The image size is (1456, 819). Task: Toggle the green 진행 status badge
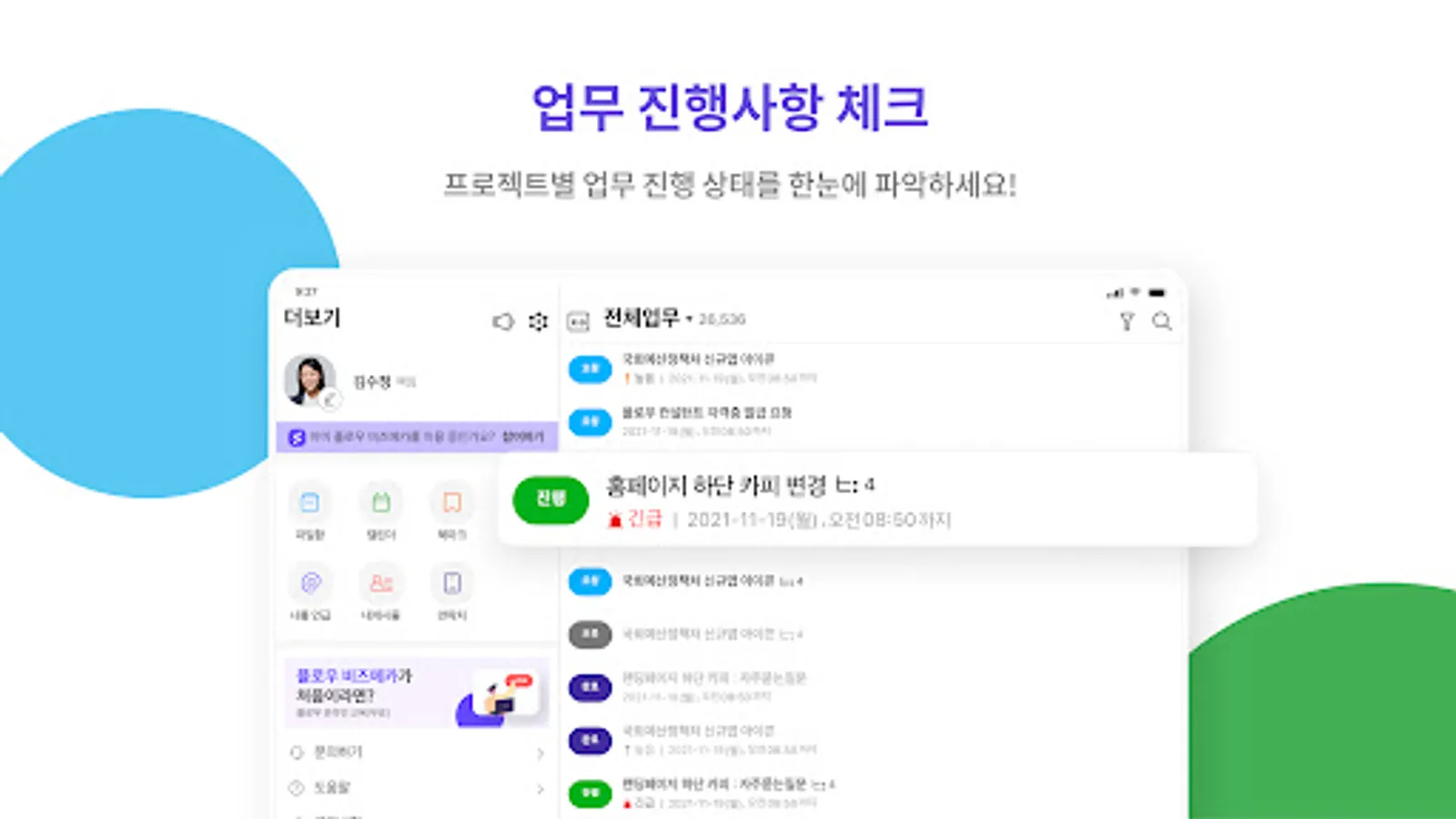click(551, 500)
